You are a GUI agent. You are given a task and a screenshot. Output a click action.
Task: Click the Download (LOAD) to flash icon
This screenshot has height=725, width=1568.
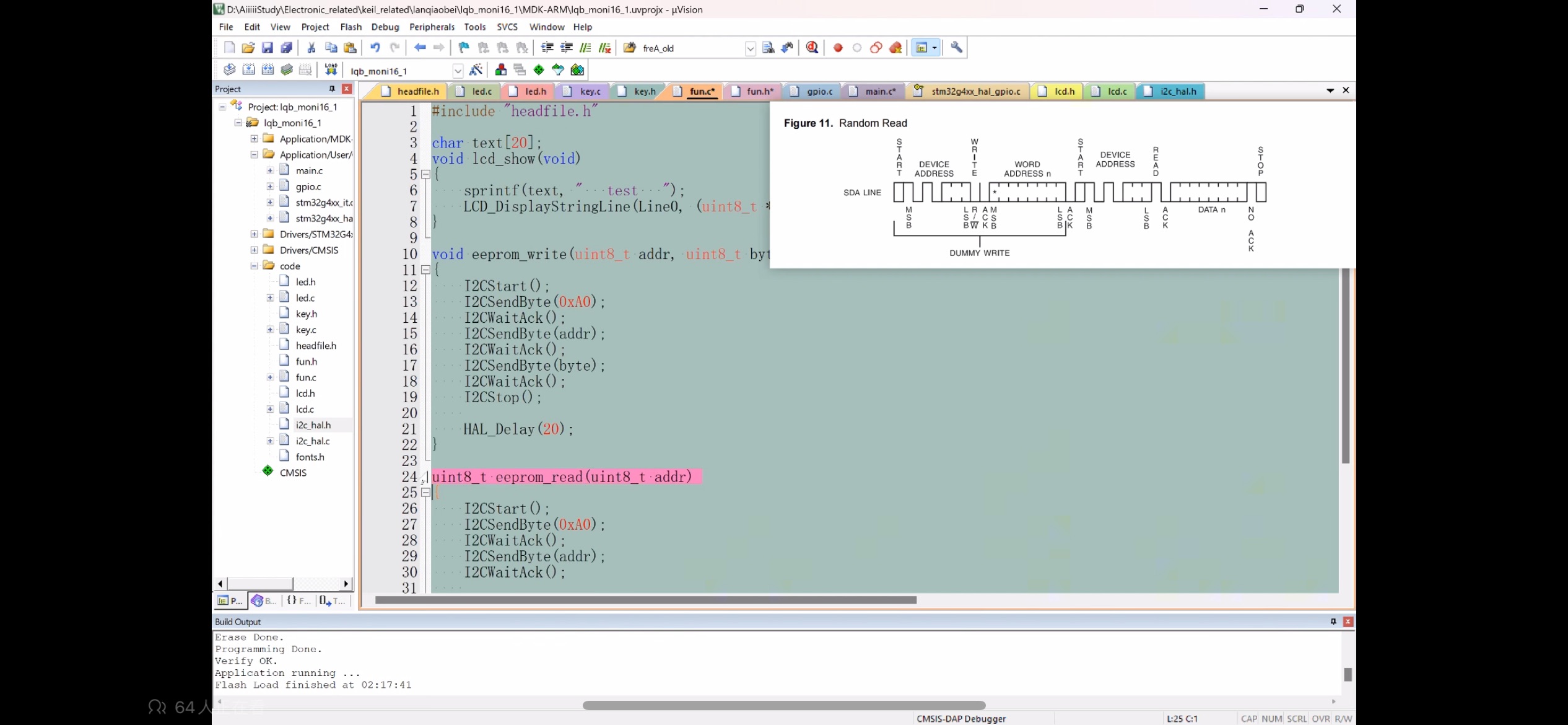coord(331,69)
